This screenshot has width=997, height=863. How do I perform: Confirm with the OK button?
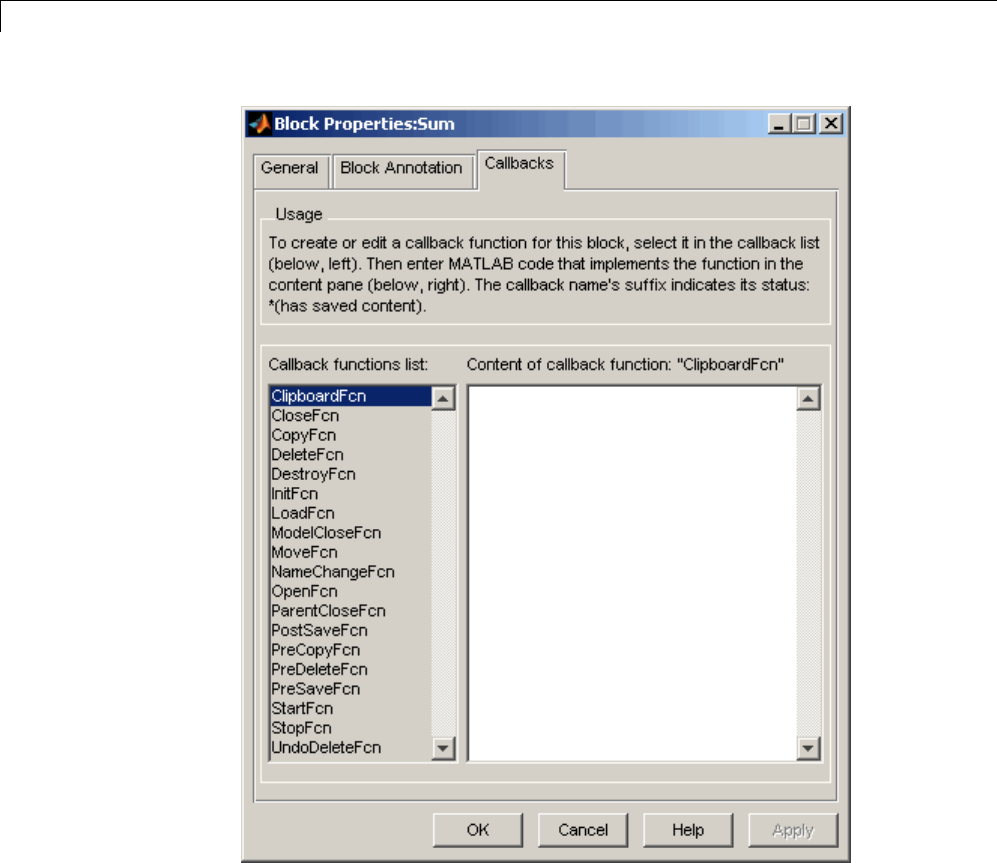pos(478,830)
